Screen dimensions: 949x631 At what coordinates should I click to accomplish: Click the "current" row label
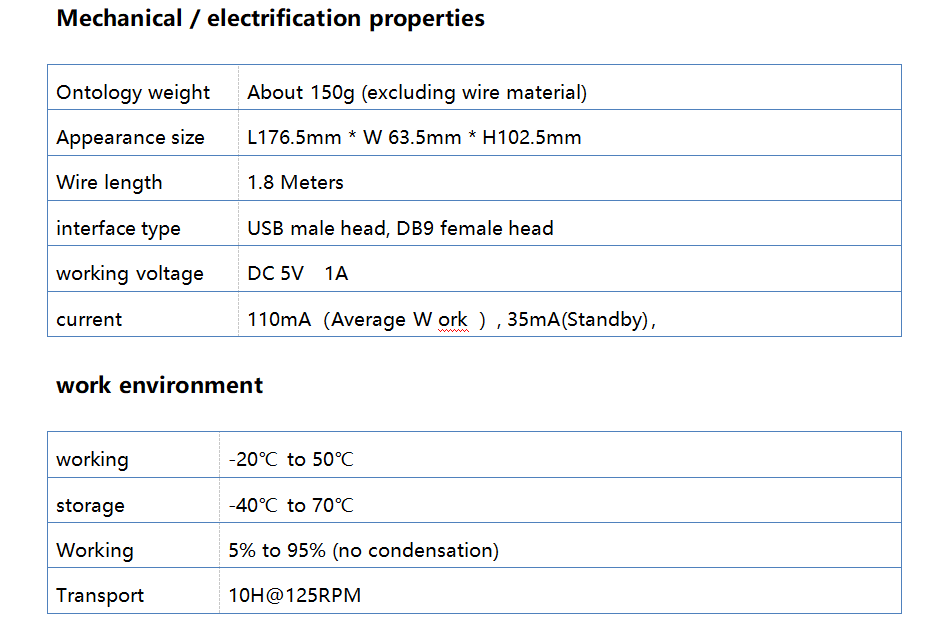(89, 320)
